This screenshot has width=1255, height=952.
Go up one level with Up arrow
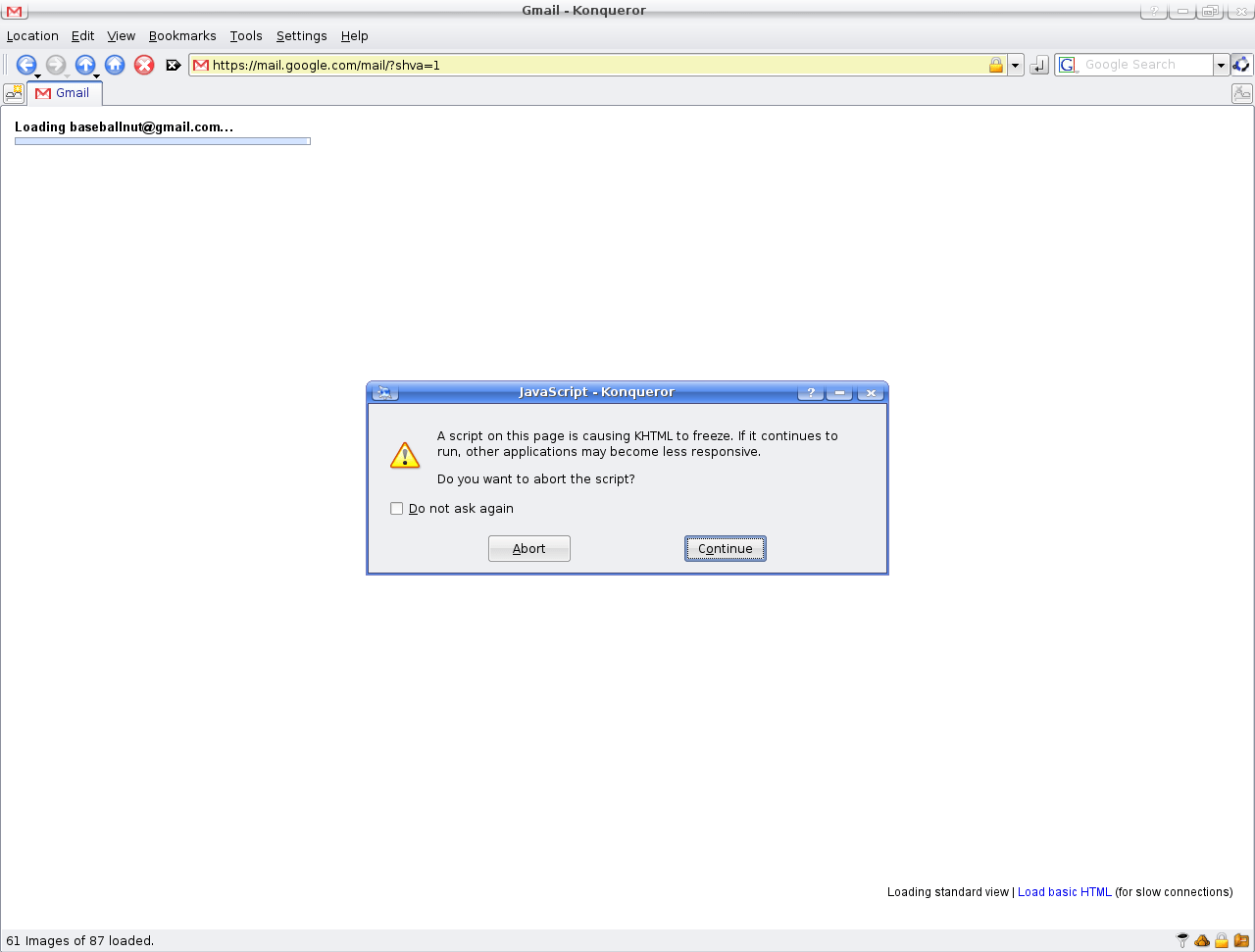pyautogui.click(x=85, y=65)
